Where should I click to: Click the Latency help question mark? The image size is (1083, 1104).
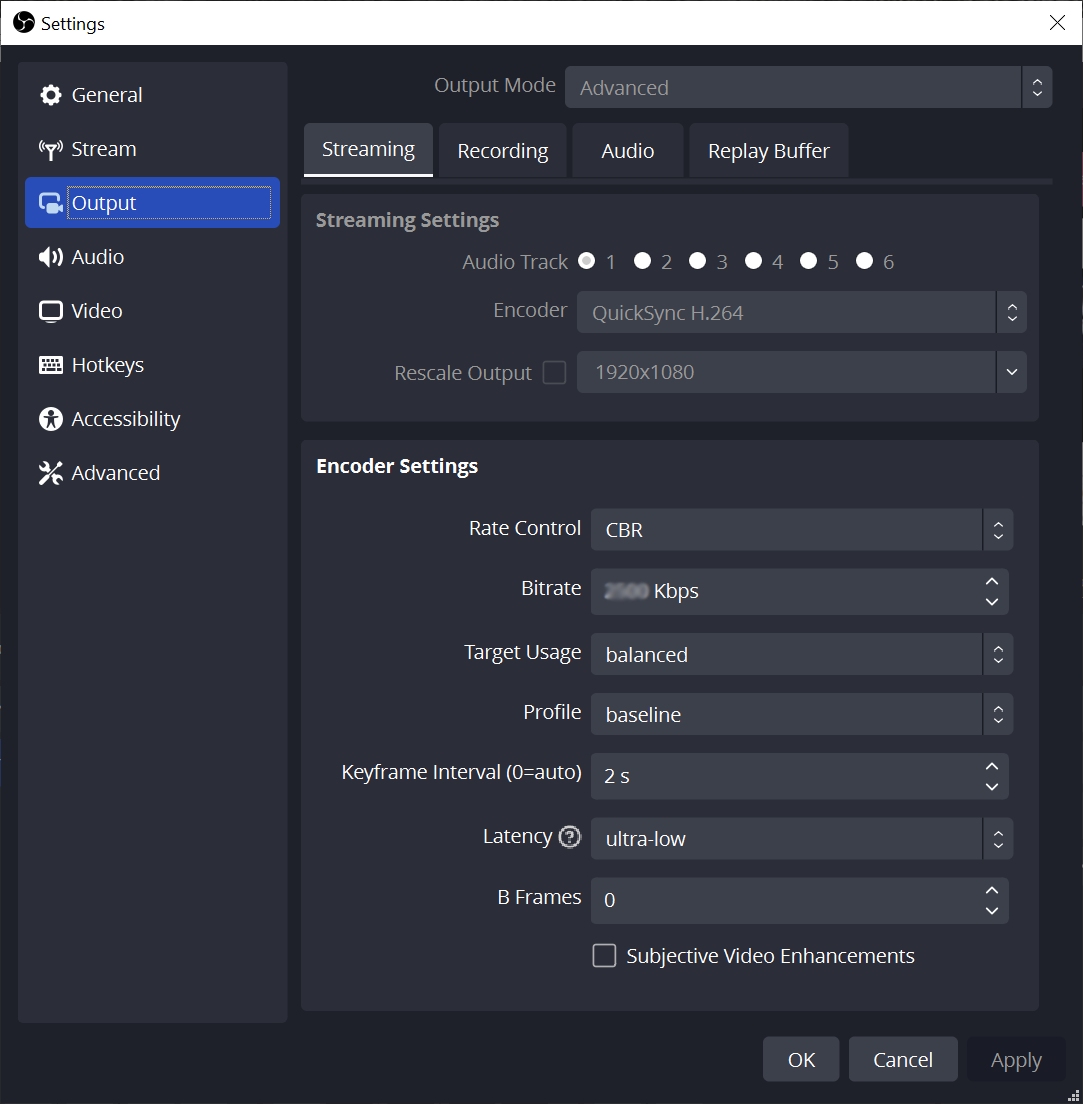click(568, 836)
